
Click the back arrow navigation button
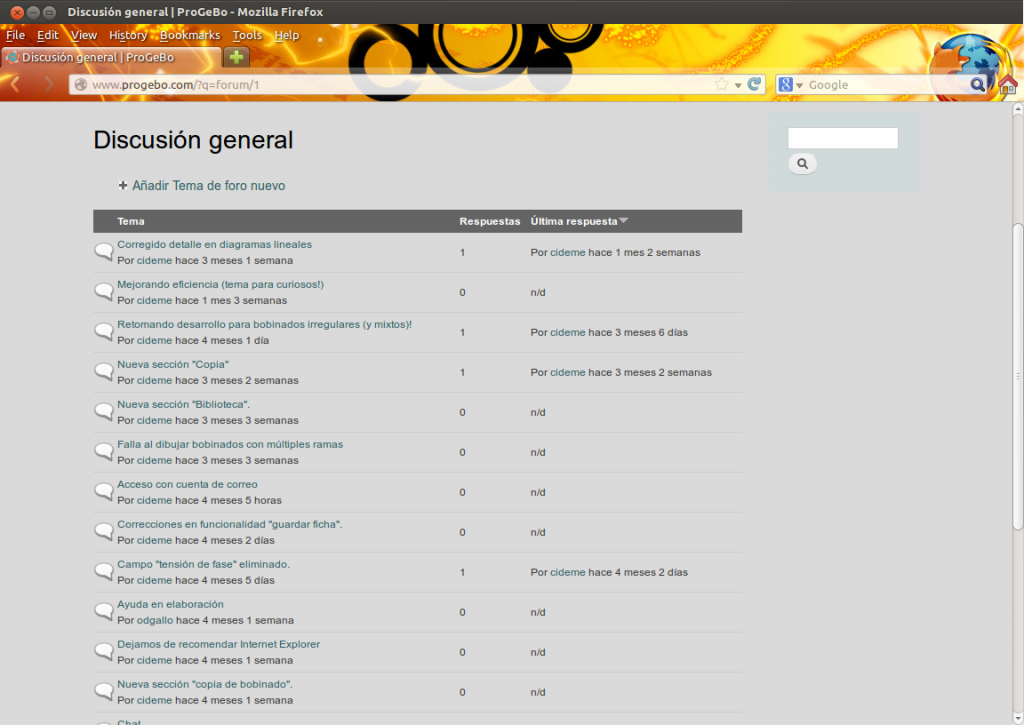16,85
